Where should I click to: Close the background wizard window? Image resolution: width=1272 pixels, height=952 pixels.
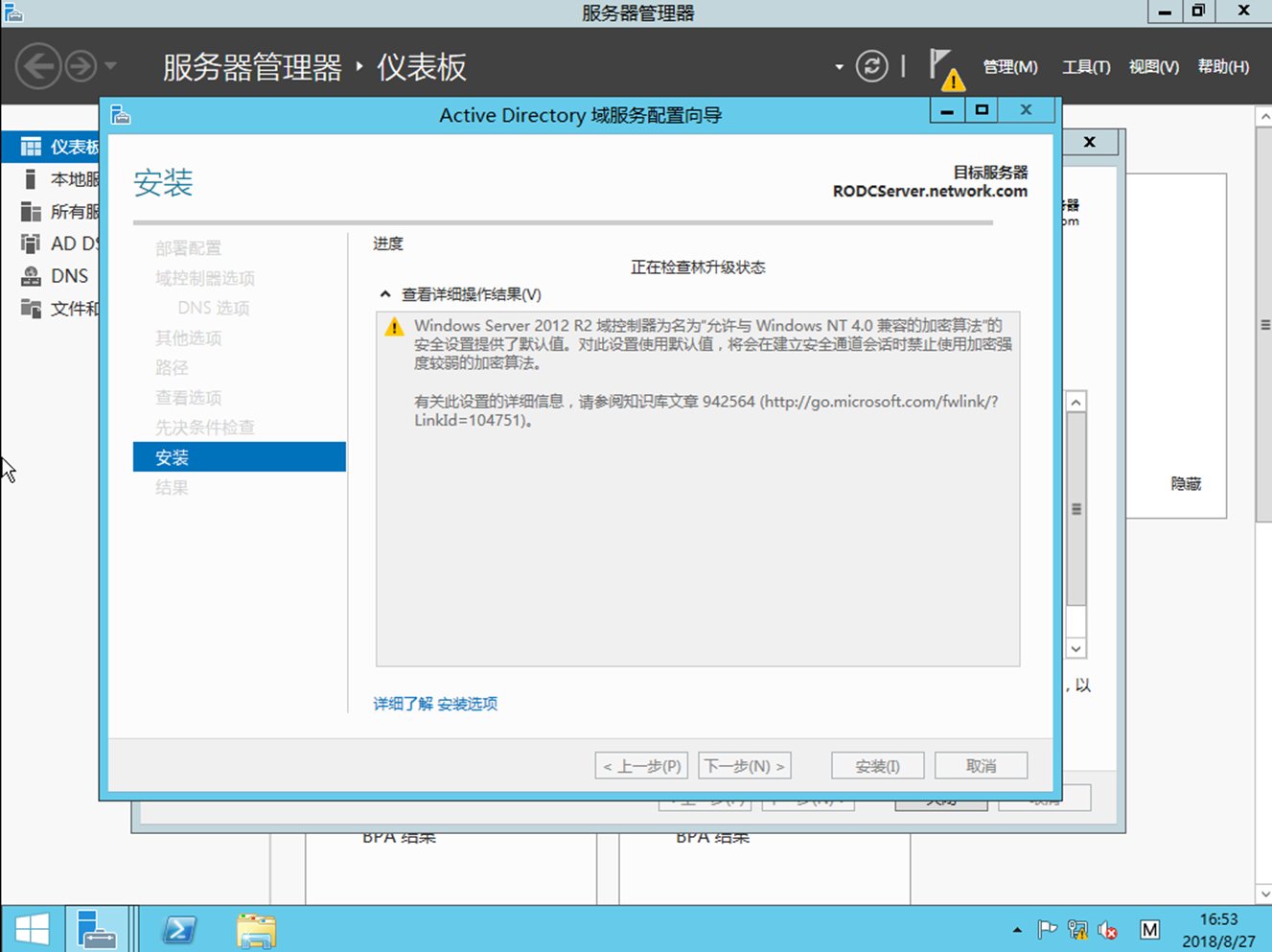tap(1090, 142)
